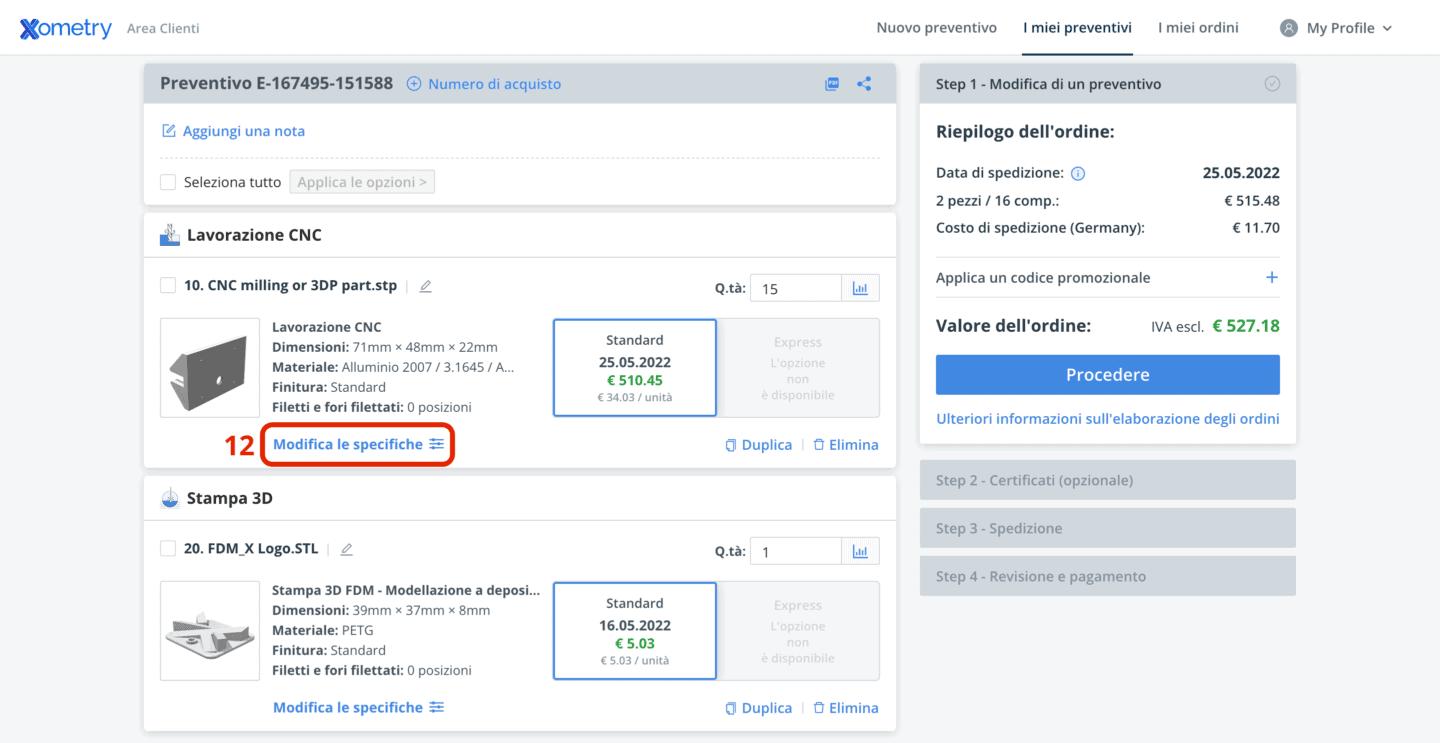Tick the Seleziona tutto checkbox
This screenshot has height=743, width=1440.
pos(168,182)
